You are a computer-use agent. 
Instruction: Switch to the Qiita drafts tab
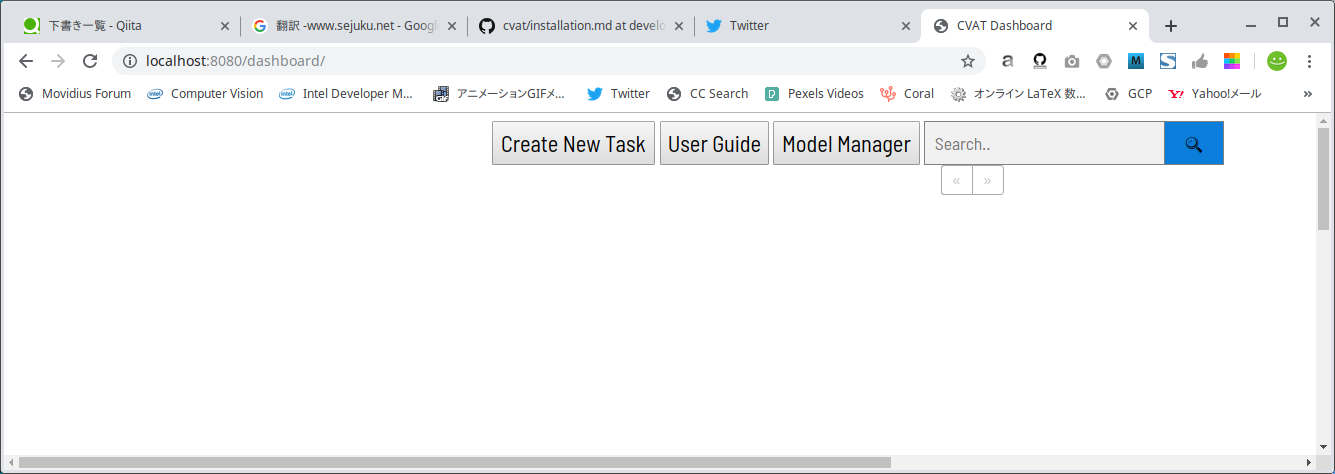[x=125, y=26]
